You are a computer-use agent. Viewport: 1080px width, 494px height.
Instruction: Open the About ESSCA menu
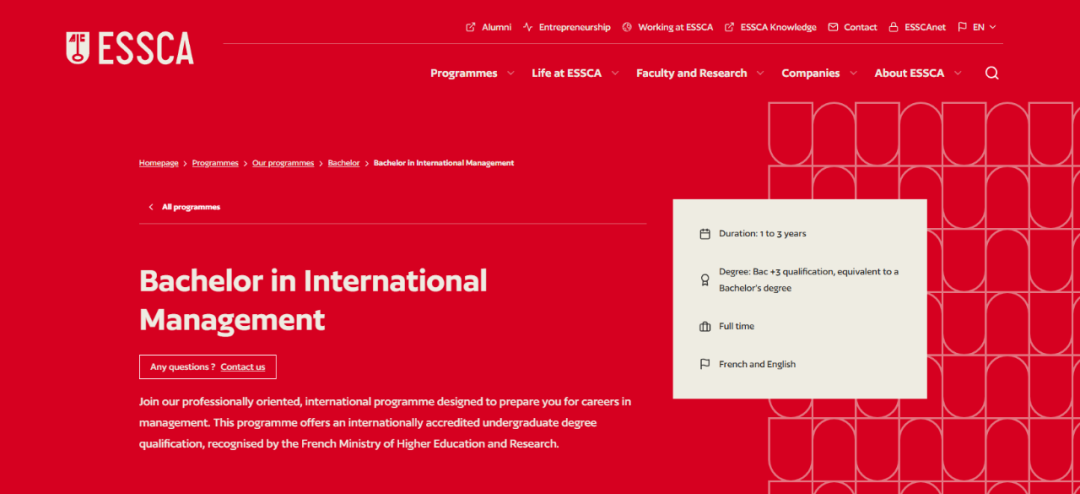pos(909,73)
